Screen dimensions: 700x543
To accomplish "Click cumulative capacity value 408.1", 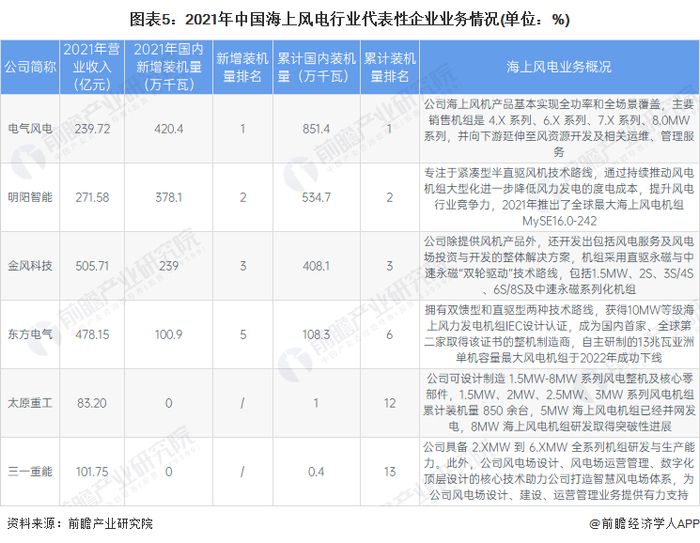I will tap(317, 266).
